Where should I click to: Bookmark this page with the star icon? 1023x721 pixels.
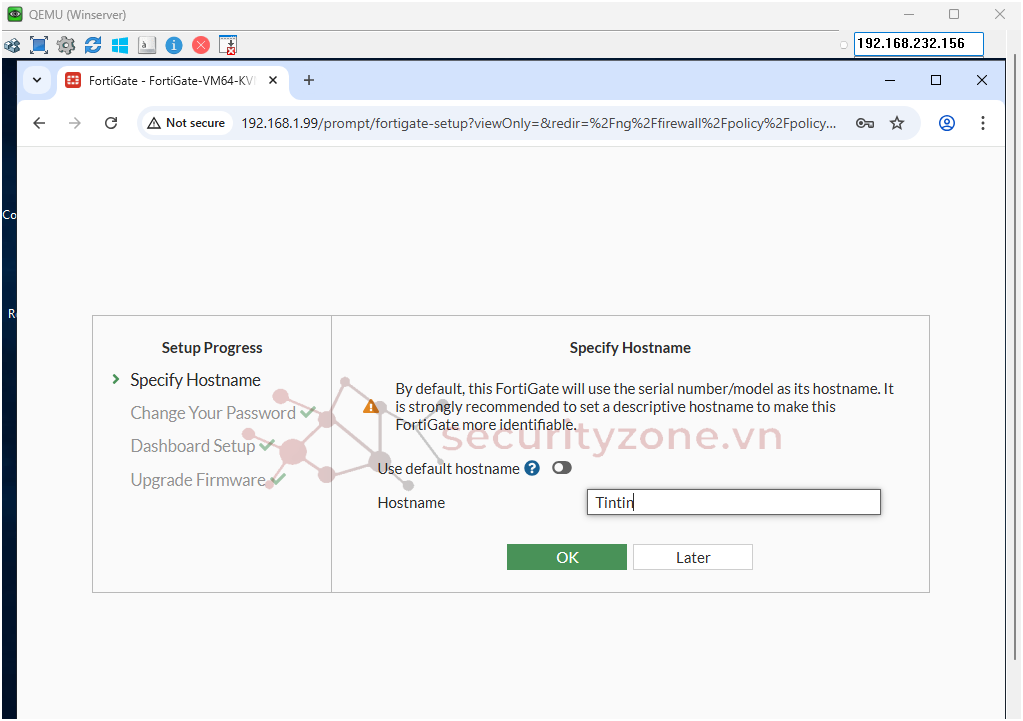[x=897, y=123]
